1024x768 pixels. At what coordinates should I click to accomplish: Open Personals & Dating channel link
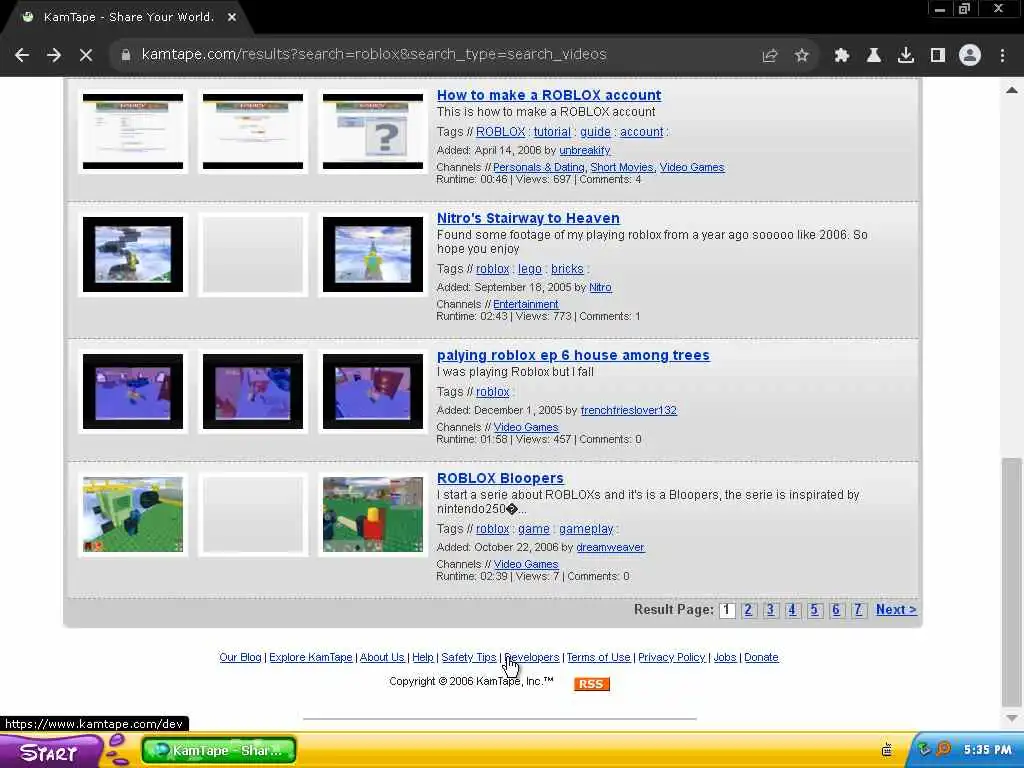point(538,167)
